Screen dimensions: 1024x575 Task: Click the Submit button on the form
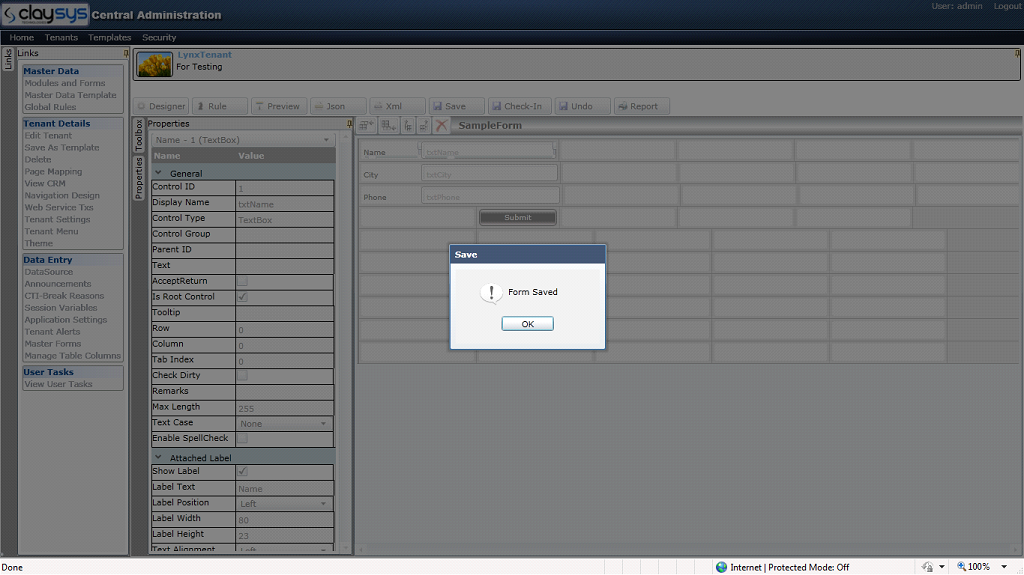point(517,217)
